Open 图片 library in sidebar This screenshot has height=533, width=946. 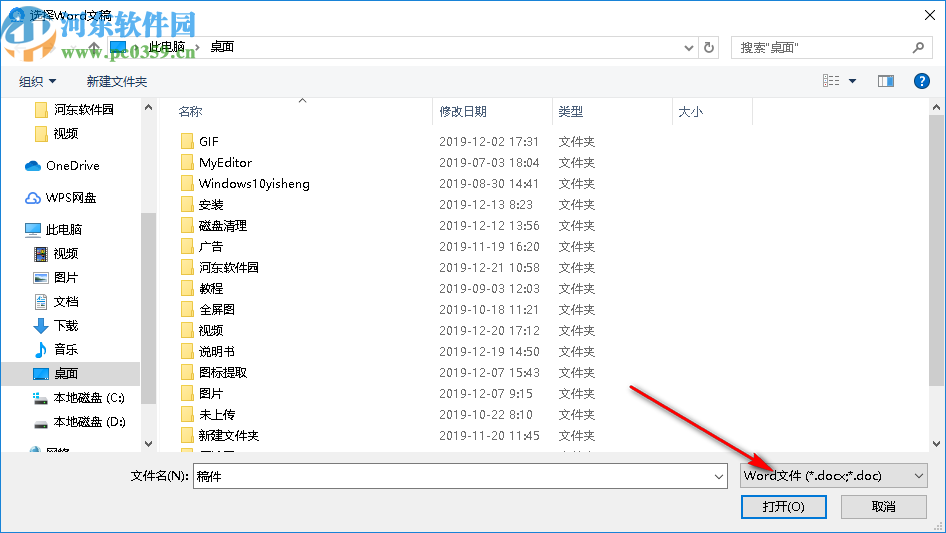[56, 278]
